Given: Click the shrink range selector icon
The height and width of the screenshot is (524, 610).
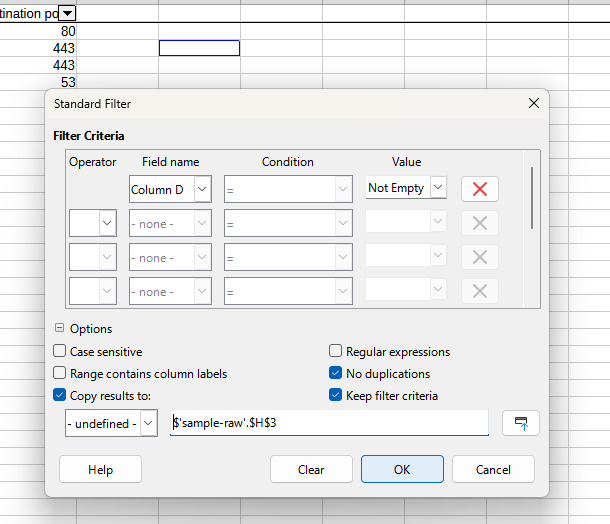Looking at the screenshot, I should (521, 423).
